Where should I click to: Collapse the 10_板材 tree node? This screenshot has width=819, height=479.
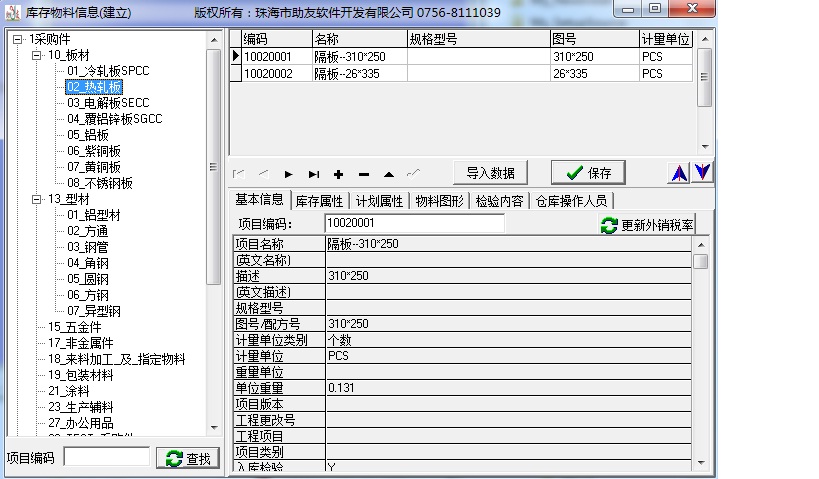pos(37,55)
